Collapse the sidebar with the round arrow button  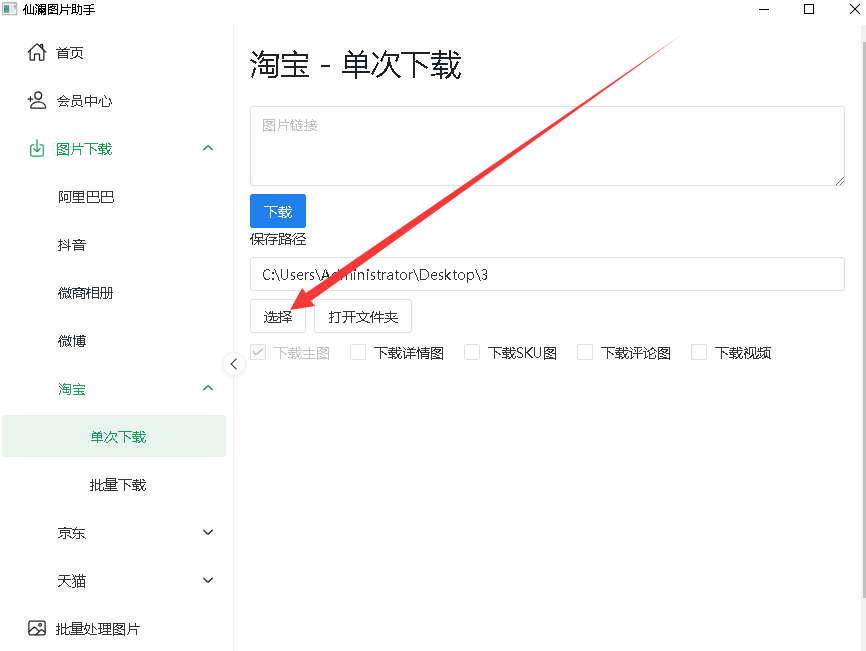(234, 364)
